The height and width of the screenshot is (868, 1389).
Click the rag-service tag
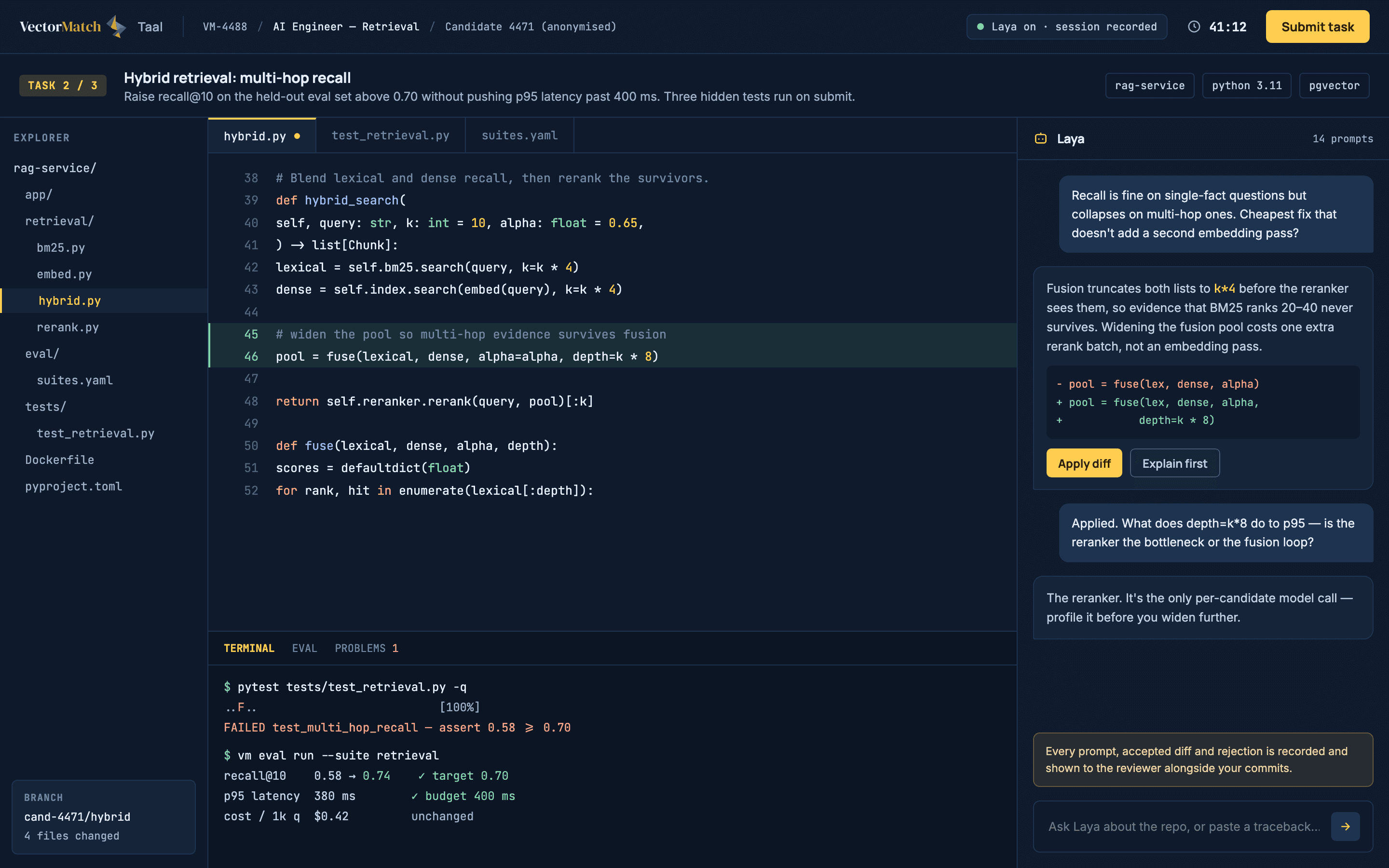1149,85
